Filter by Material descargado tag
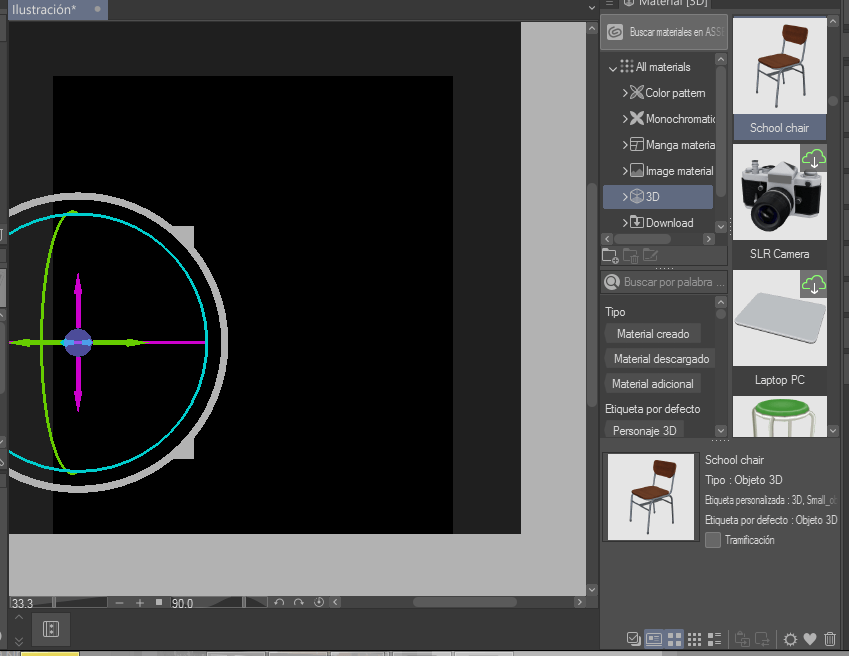 pos(661,358)
